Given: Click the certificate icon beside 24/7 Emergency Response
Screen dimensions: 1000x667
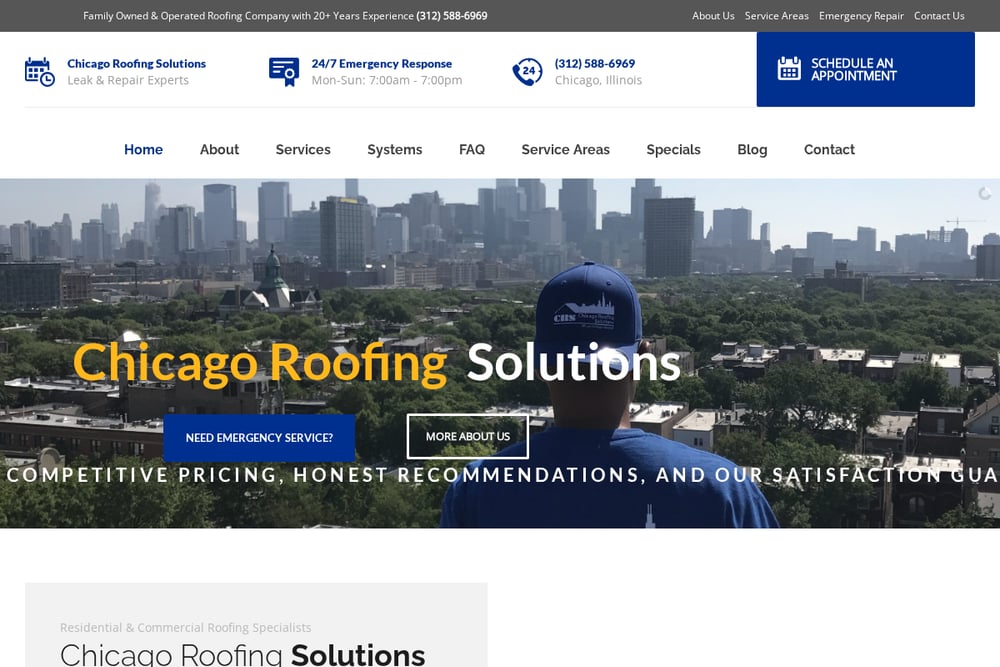Looking at the screenshot, I should [284, 72].
